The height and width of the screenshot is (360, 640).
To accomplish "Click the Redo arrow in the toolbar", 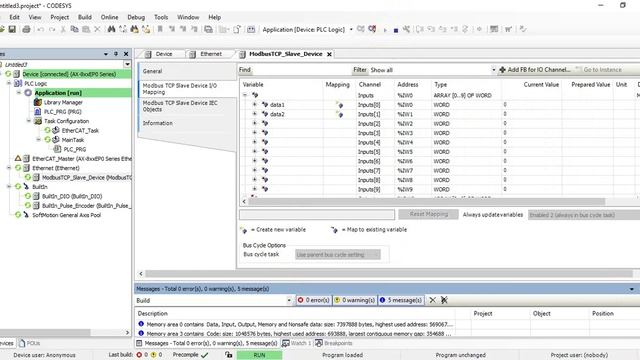I will [x=52, y=29].
